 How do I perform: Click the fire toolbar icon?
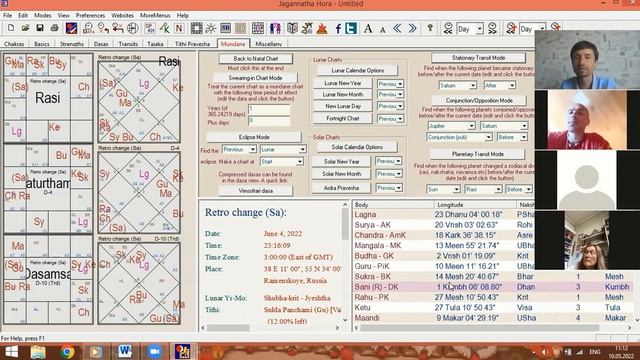click(x=322, y=28)
